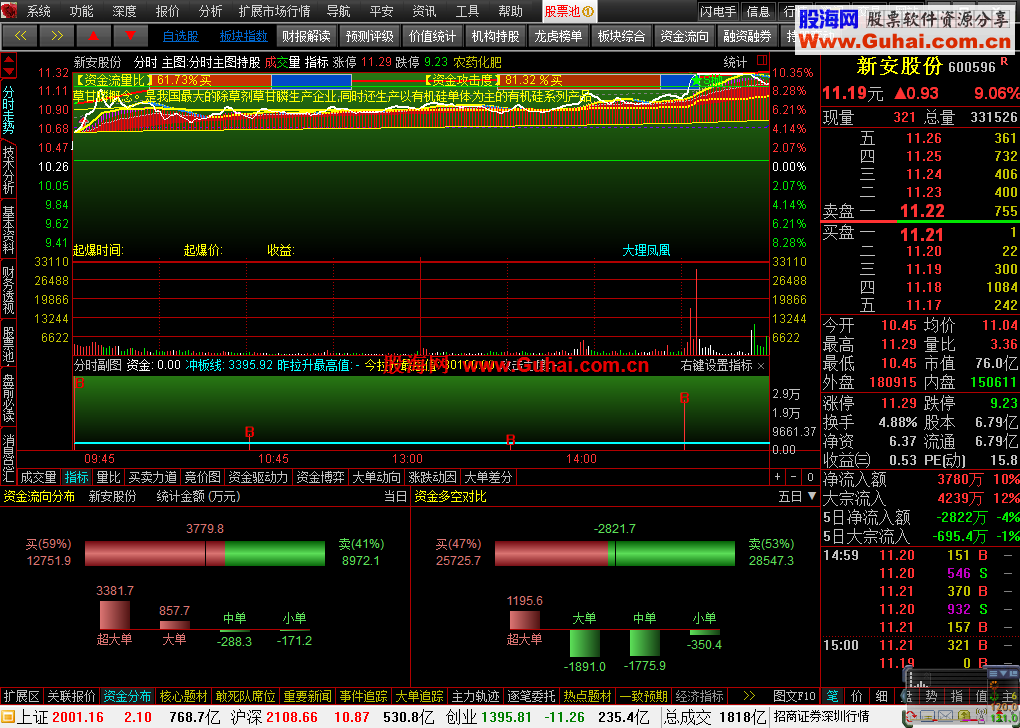The height and width of the screenshot is (728, 1020).
Task: Switch to the 成交量 indicator tab
Action: (x=38, y=478)
